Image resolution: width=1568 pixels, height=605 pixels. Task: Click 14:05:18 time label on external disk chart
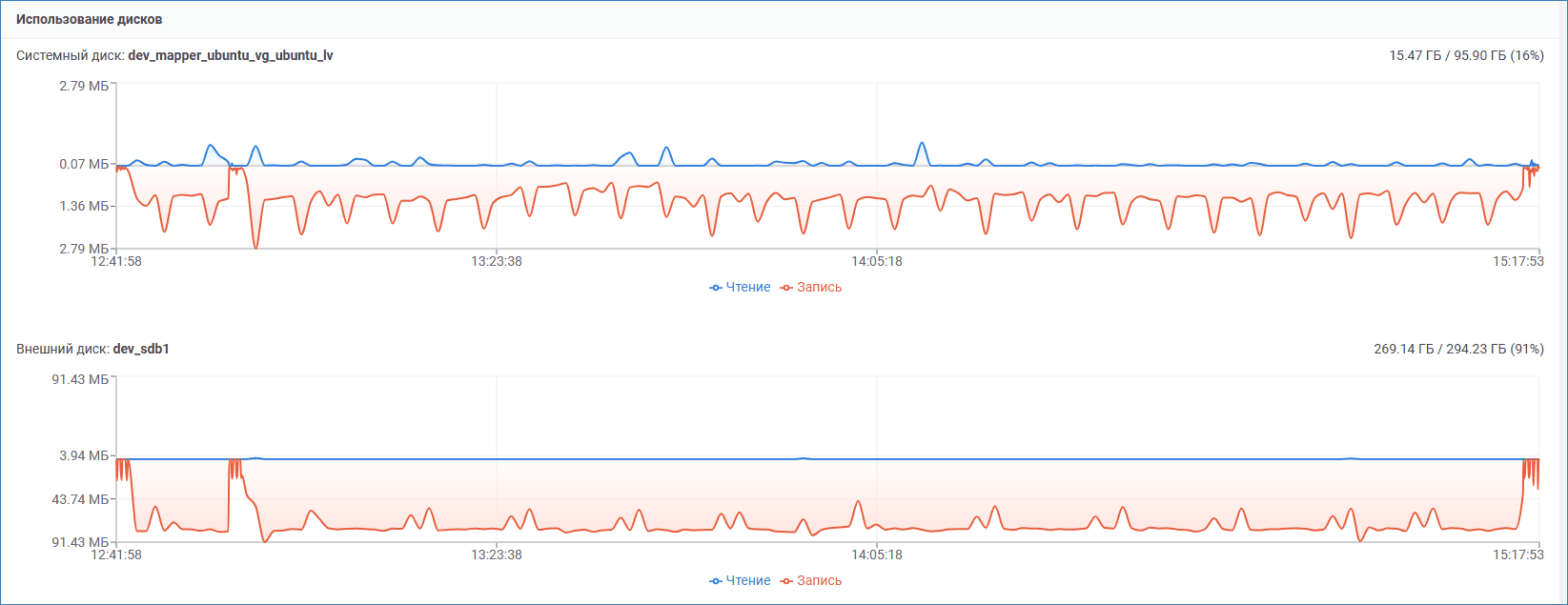pos(877,555)
